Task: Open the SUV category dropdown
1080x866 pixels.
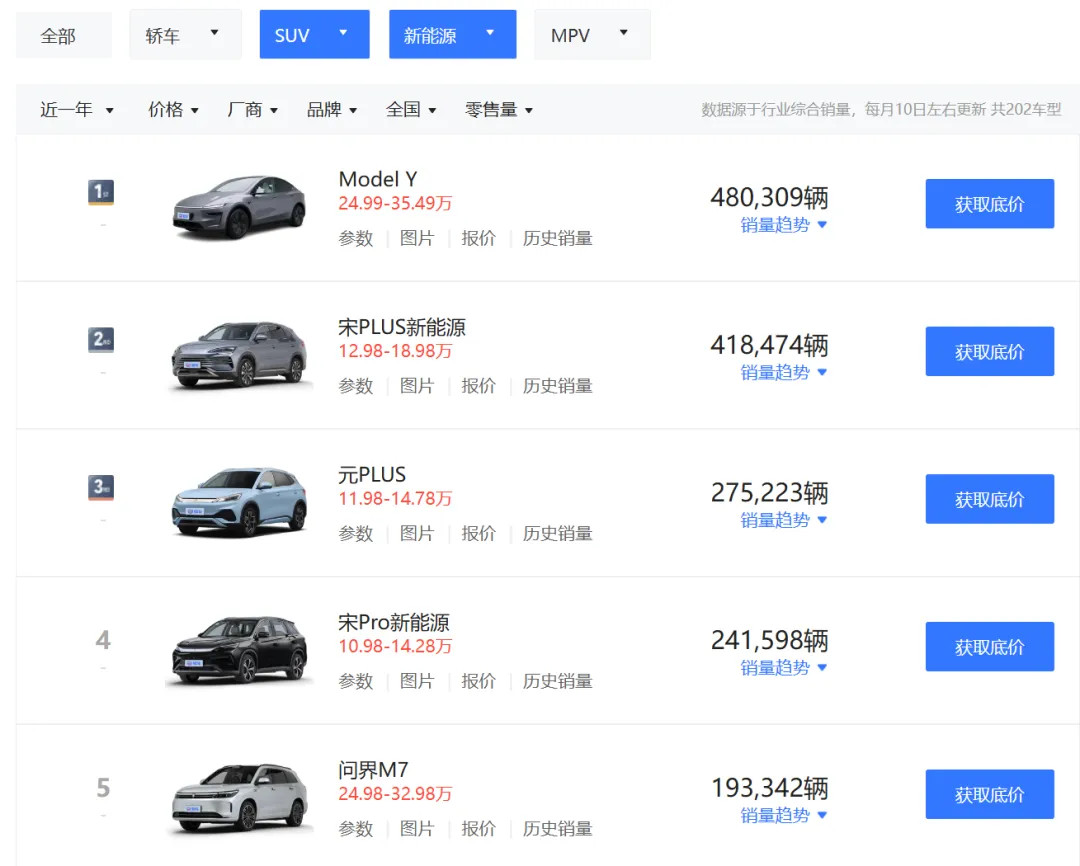Action: (314, 34)
